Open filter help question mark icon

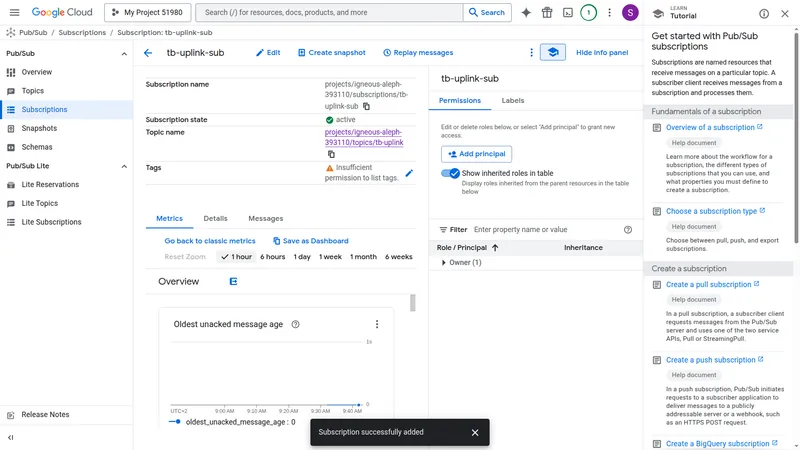click(x=628, y=230)
